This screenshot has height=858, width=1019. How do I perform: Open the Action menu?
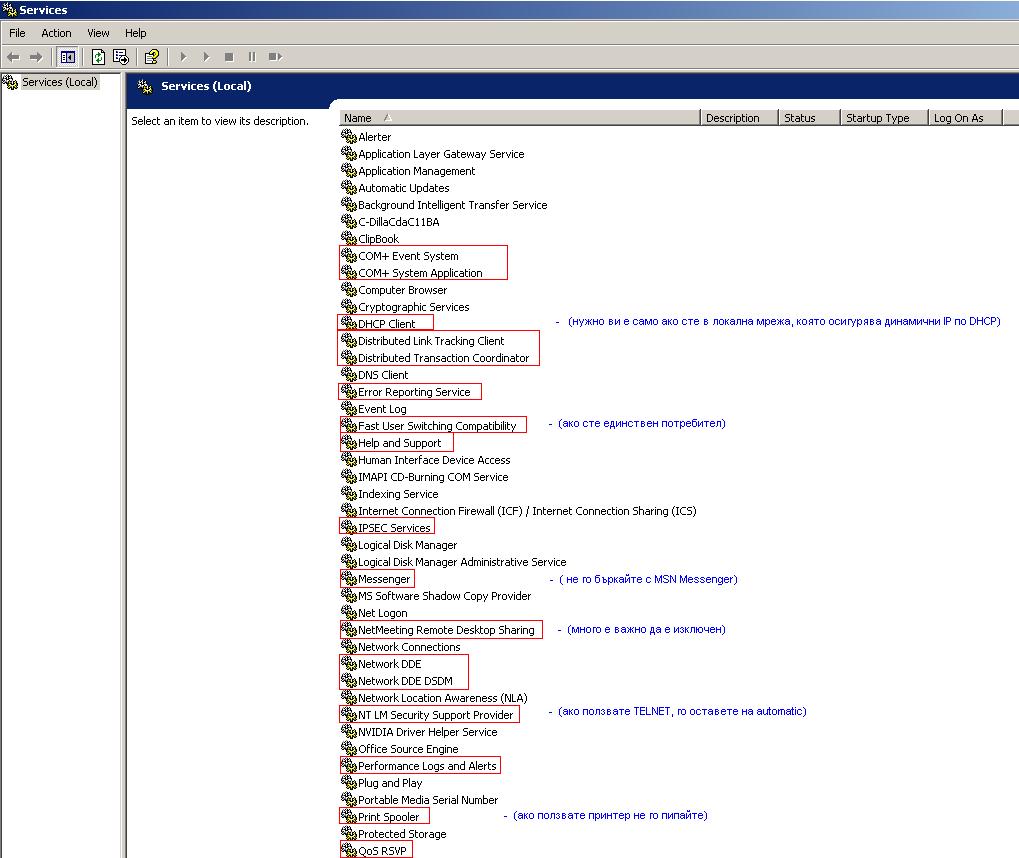point(56,33)
